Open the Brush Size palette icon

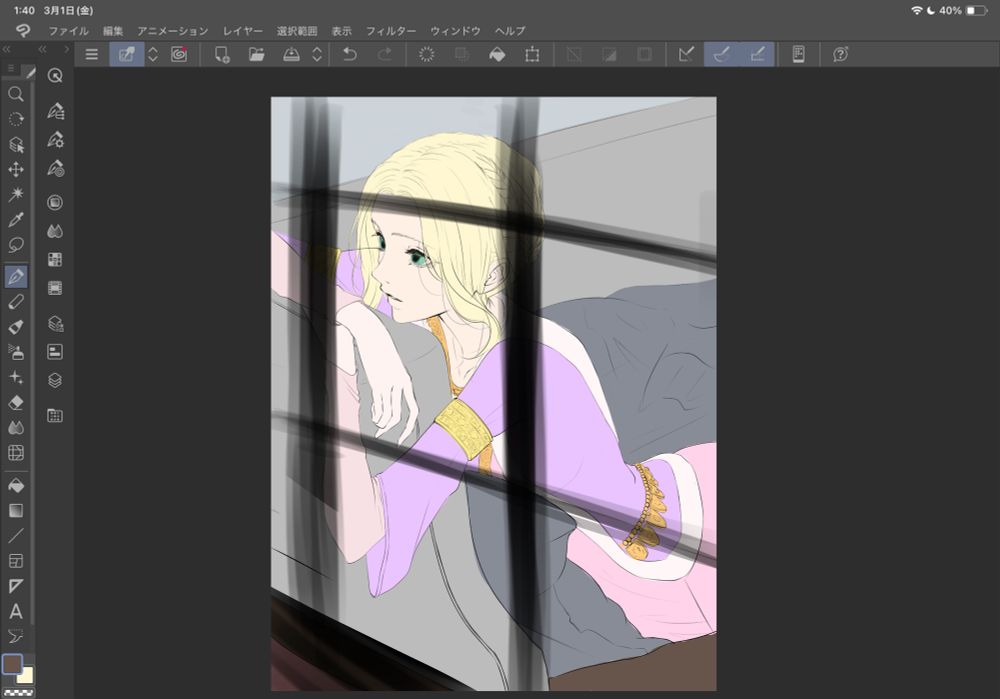click(55, 169)
